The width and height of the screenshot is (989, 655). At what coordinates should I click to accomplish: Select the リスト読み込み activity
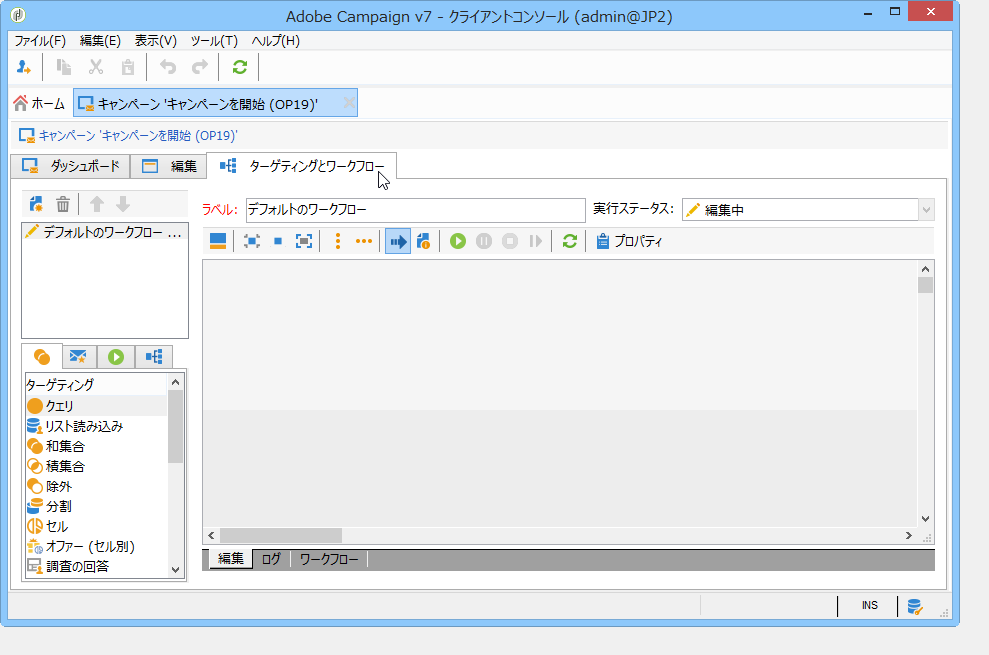(x=96, y=426)
